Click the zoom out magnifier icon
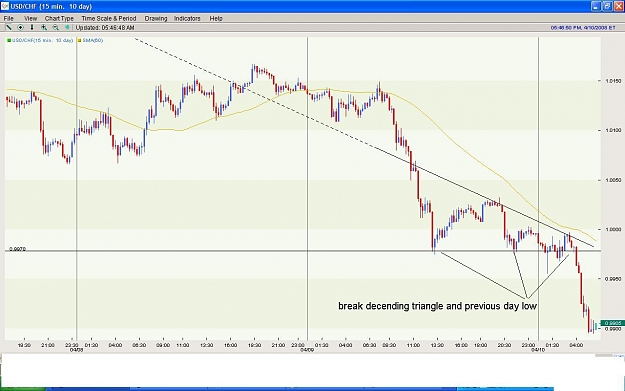Image resolution: width=625 pixels, height=391 pixels. tap(55, 28)
